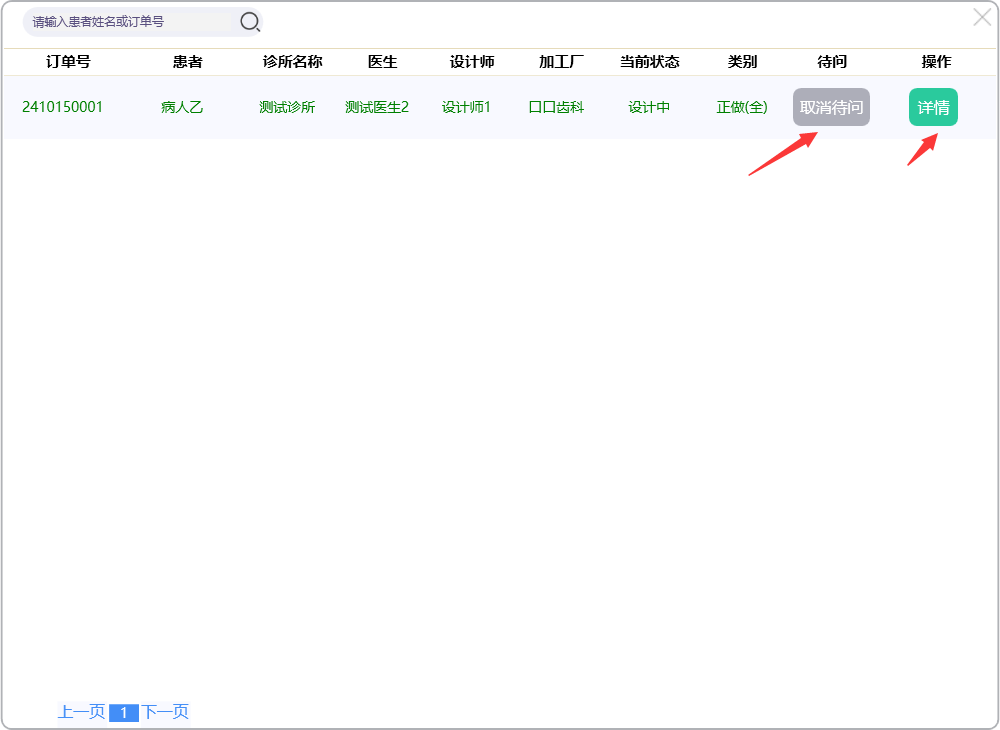The image size is (1000, 730).
Task: Select page number 1 in pagination
Action: 123,713
